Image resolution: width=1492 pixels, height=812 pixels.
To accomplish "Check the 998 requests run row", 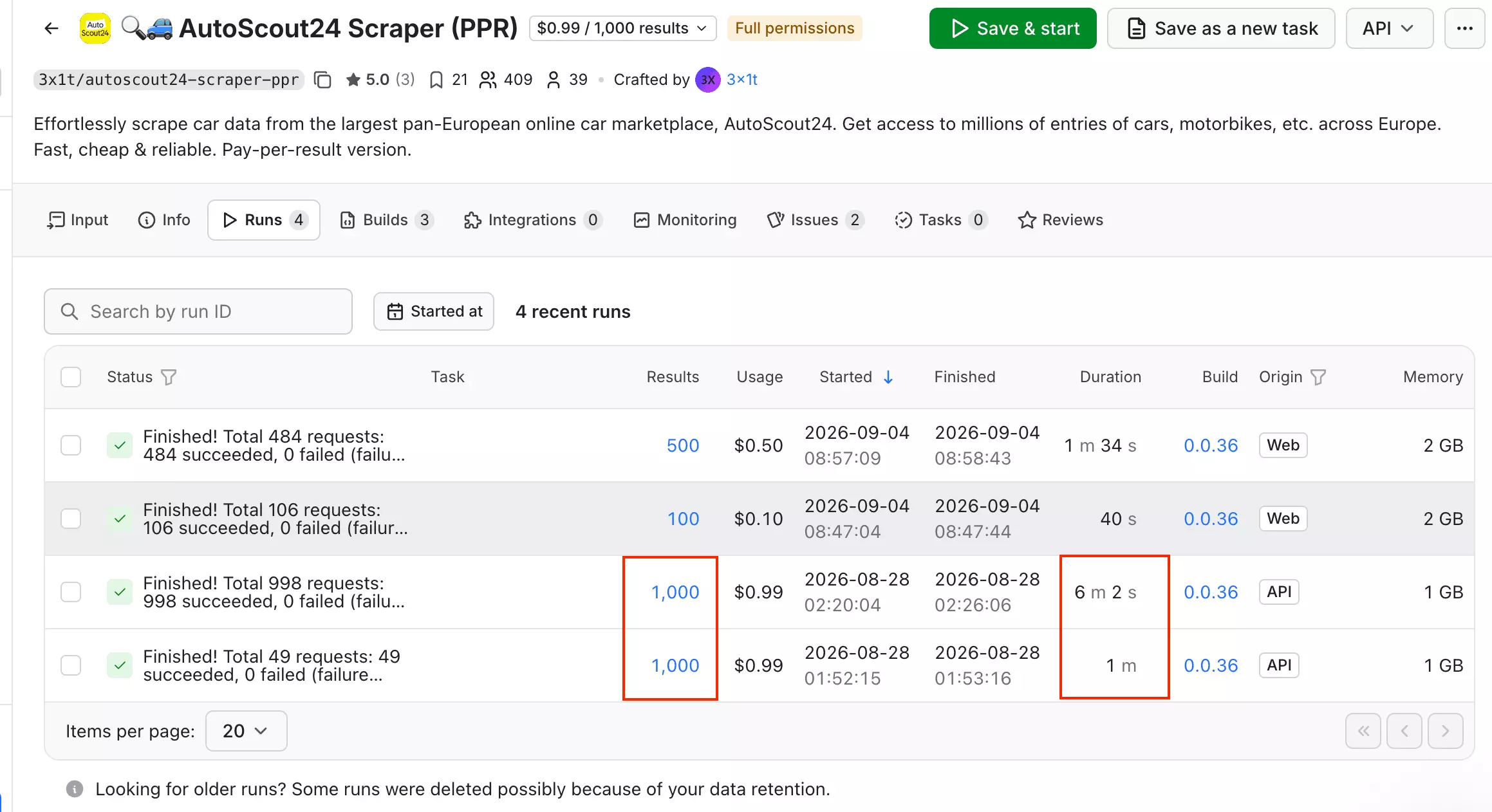I will coord(71,592).
